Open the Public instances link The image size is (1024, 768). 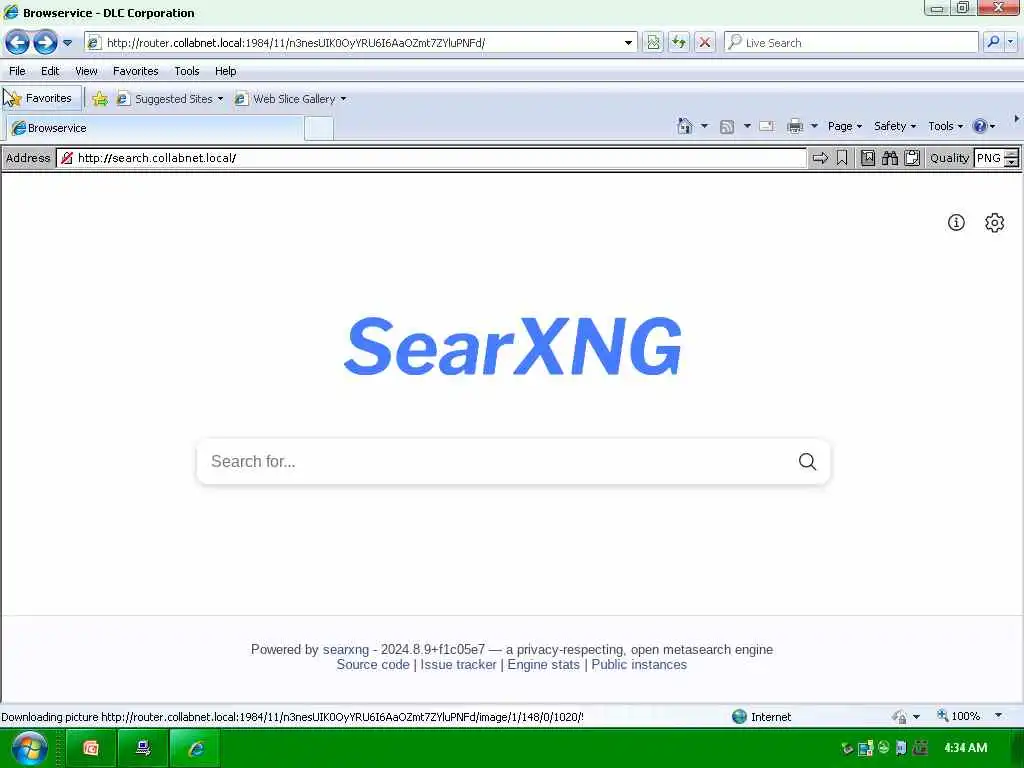click(639, 665)
